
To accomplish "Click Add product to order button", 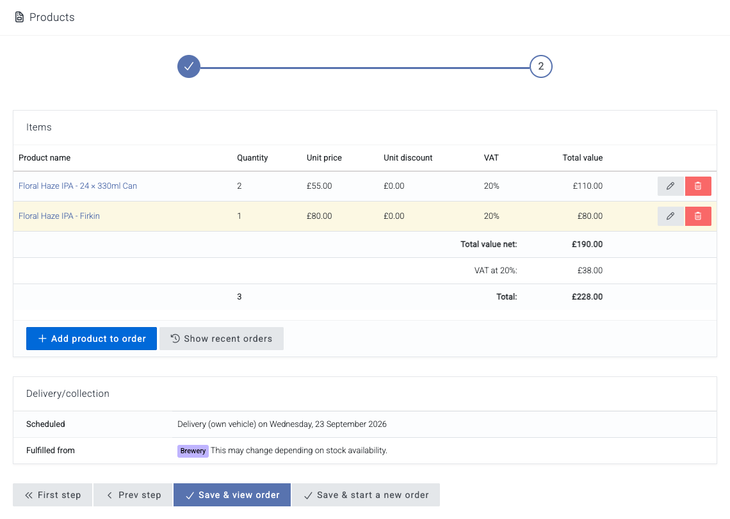I will (x=91, y=338).
